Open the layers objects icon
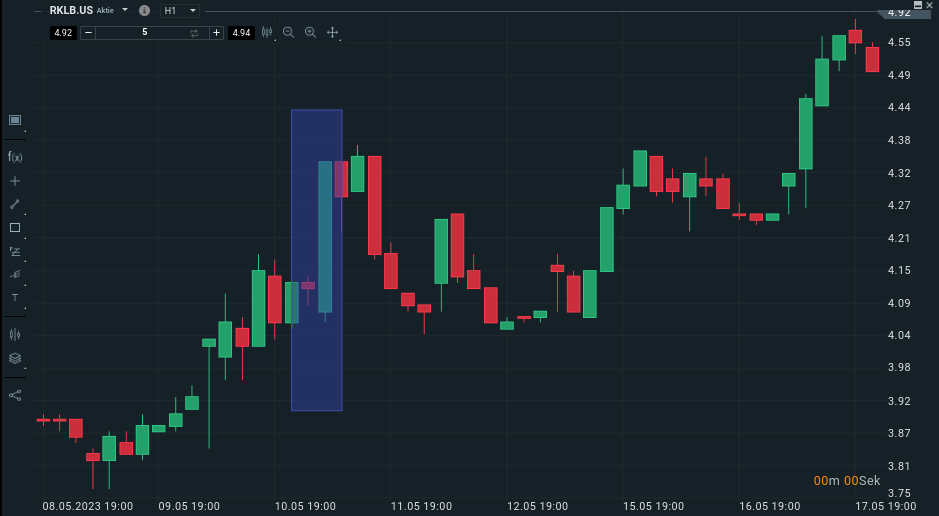The width and height of the screenshot is (939, 516). tap(15, 358)
